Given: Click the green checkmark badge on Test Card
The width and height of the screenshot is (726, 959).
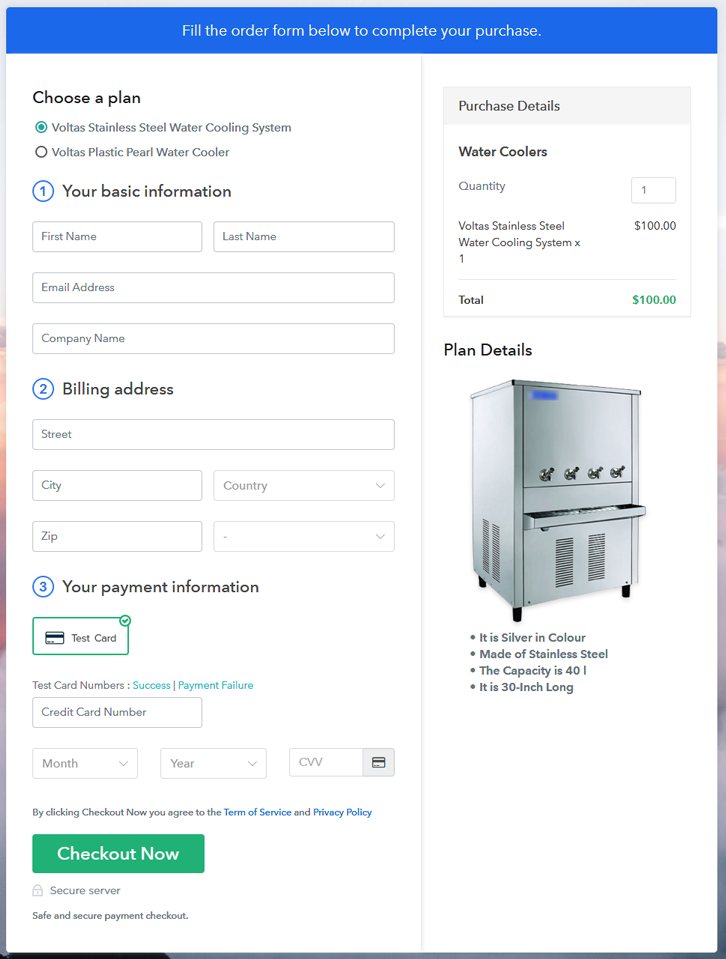Looking at the screenshot, I should click(125, 621).
